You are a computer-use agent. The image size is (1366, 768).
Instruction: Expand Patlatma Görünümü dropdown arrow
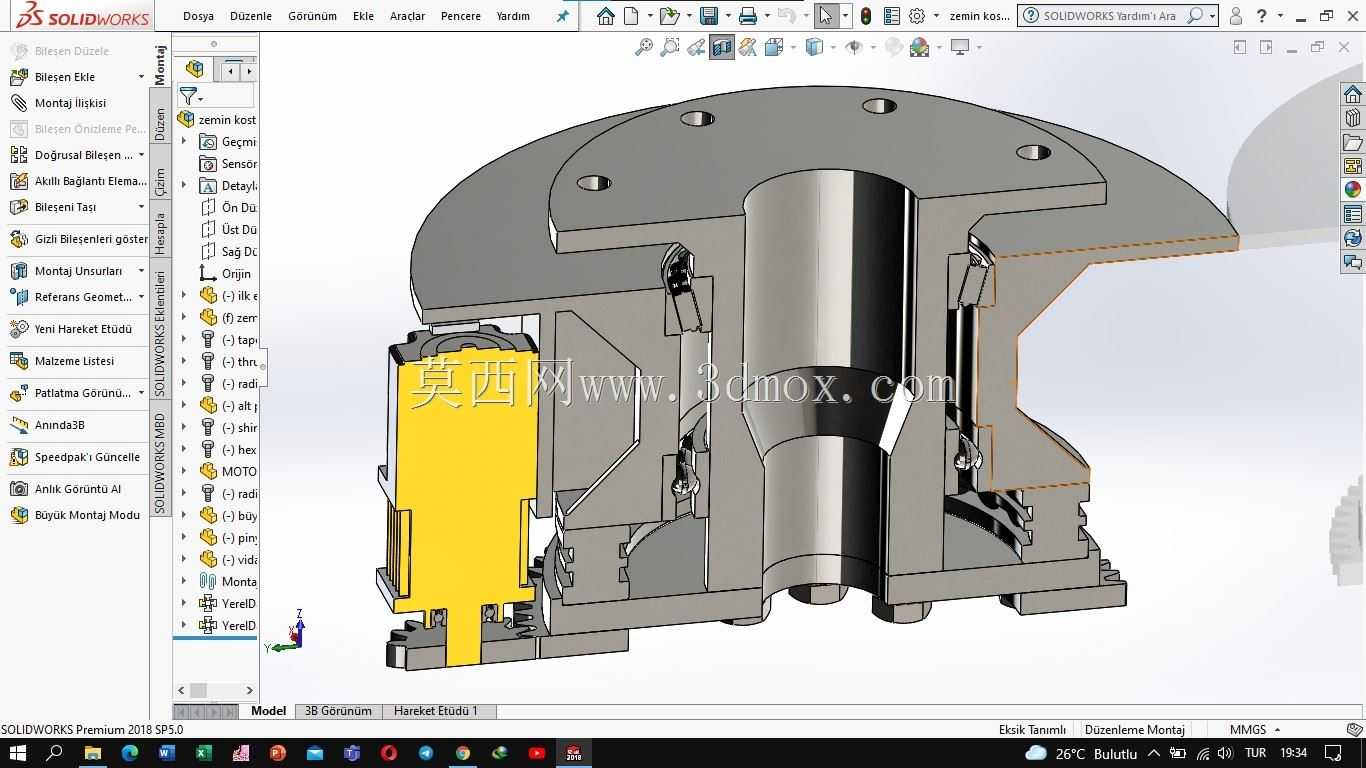click(x=141, y=393)
